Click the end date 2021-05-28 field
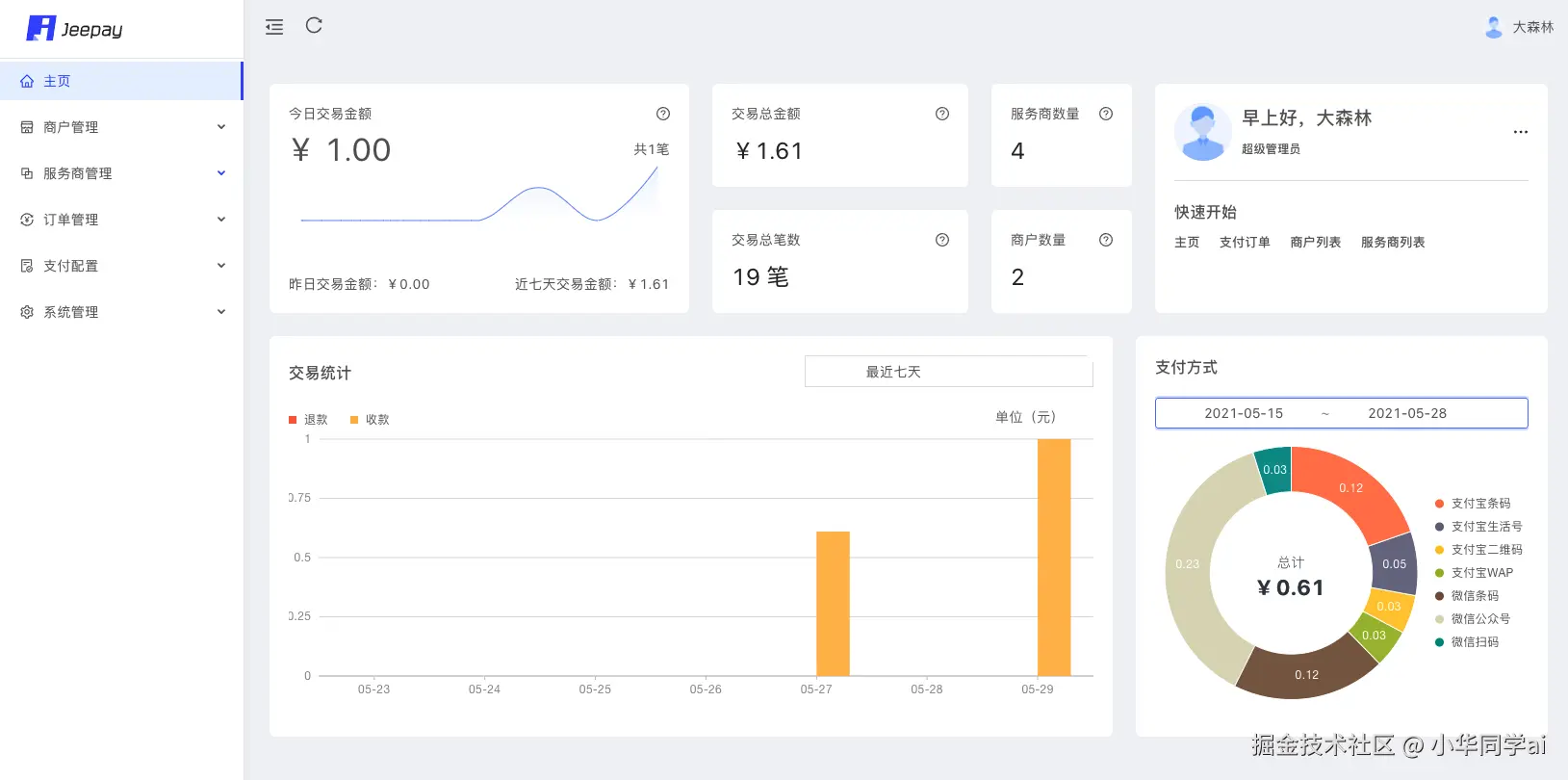1568x780 pixels. pos(1407,413)
